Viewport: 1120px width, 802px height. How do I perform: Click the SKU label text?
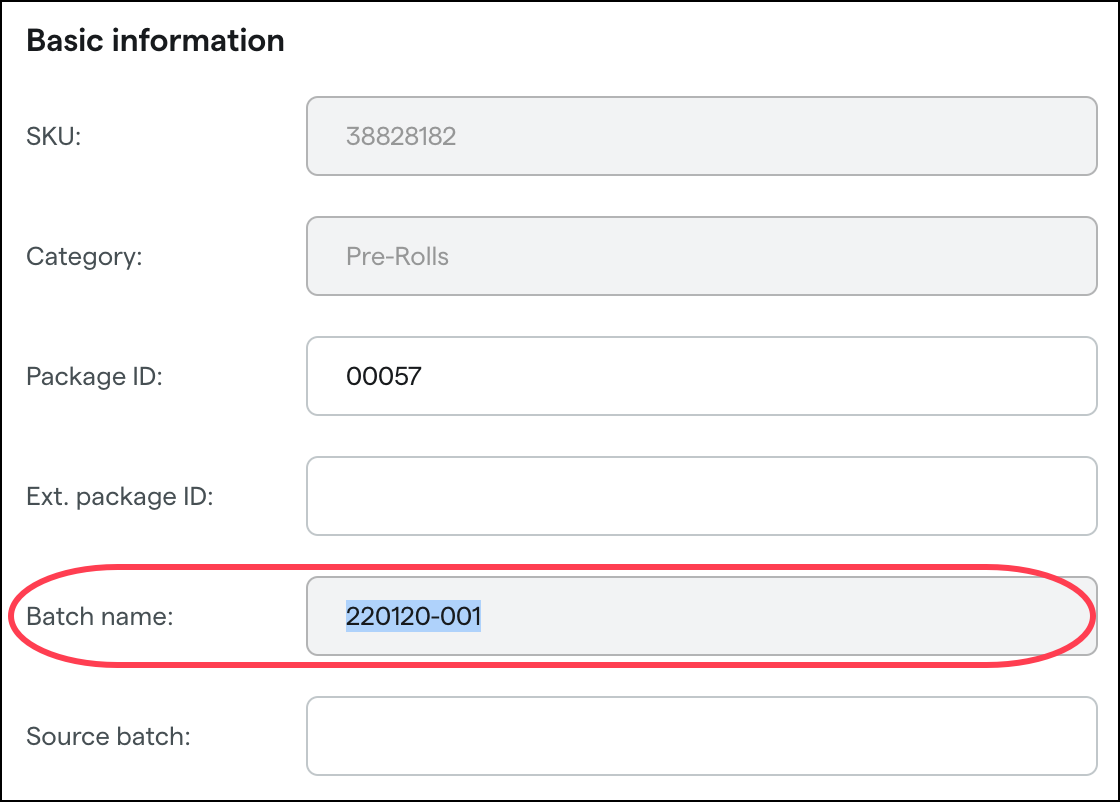(x=51, y=137)
